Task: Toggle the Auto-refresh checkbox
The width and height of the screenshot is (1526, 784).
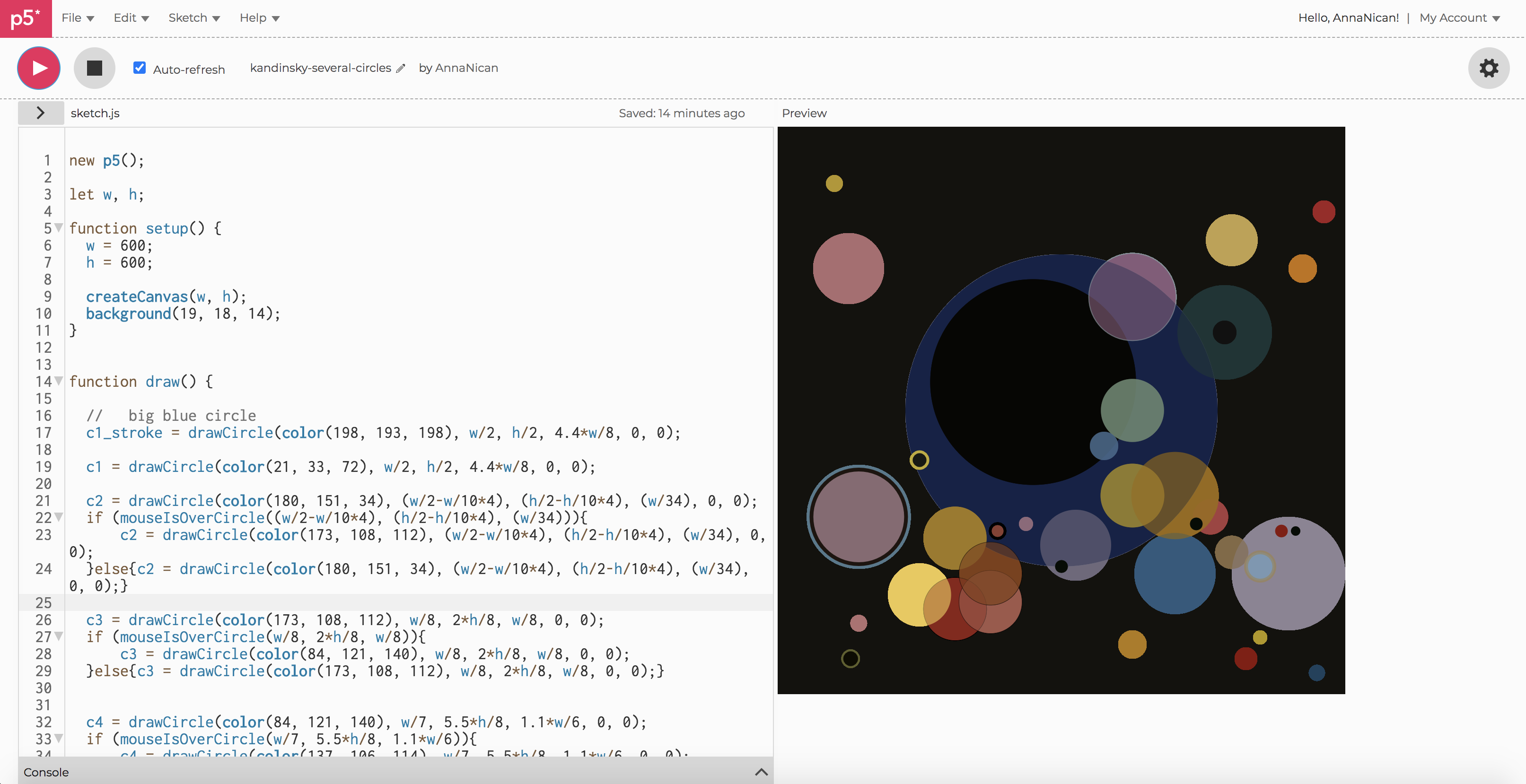Action: click(140, 68)
